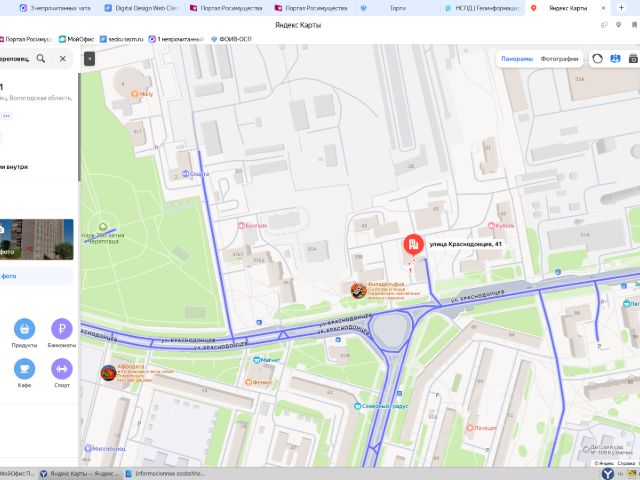640x480 pixels.
Task: Open the '1 непрочитанный' bookmark
Action: click(x=176, y=39)
